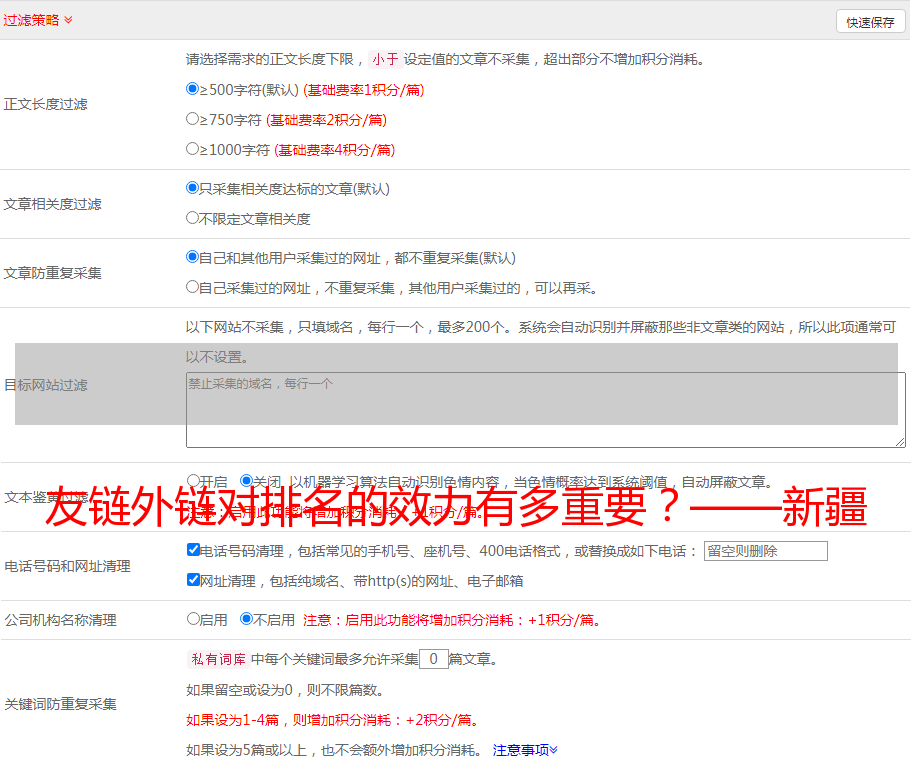
Task: Enable 公司机构名称清理 with 启用 radio
Action: tap(194, 619)
